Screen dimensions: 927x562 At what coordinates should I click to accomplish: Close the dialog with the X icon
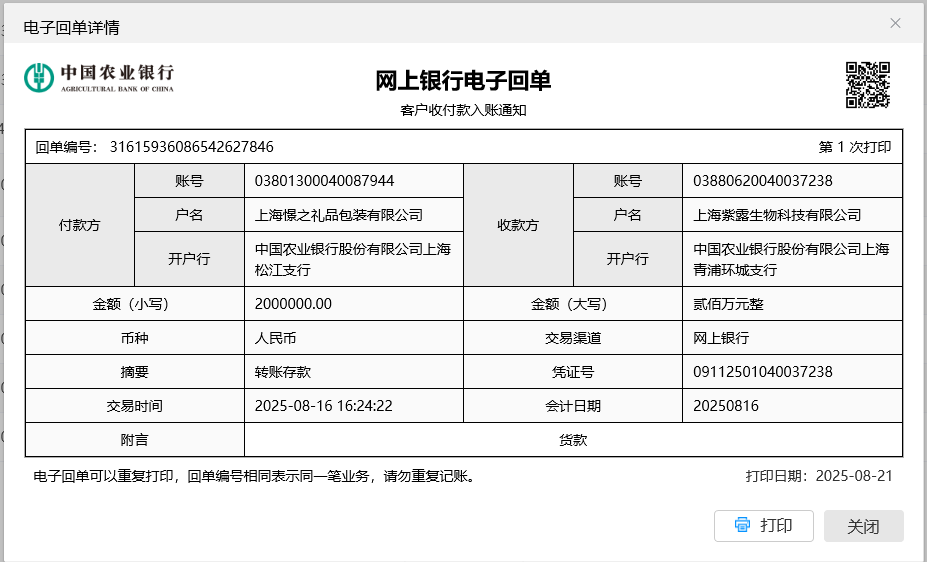[895, 23]
